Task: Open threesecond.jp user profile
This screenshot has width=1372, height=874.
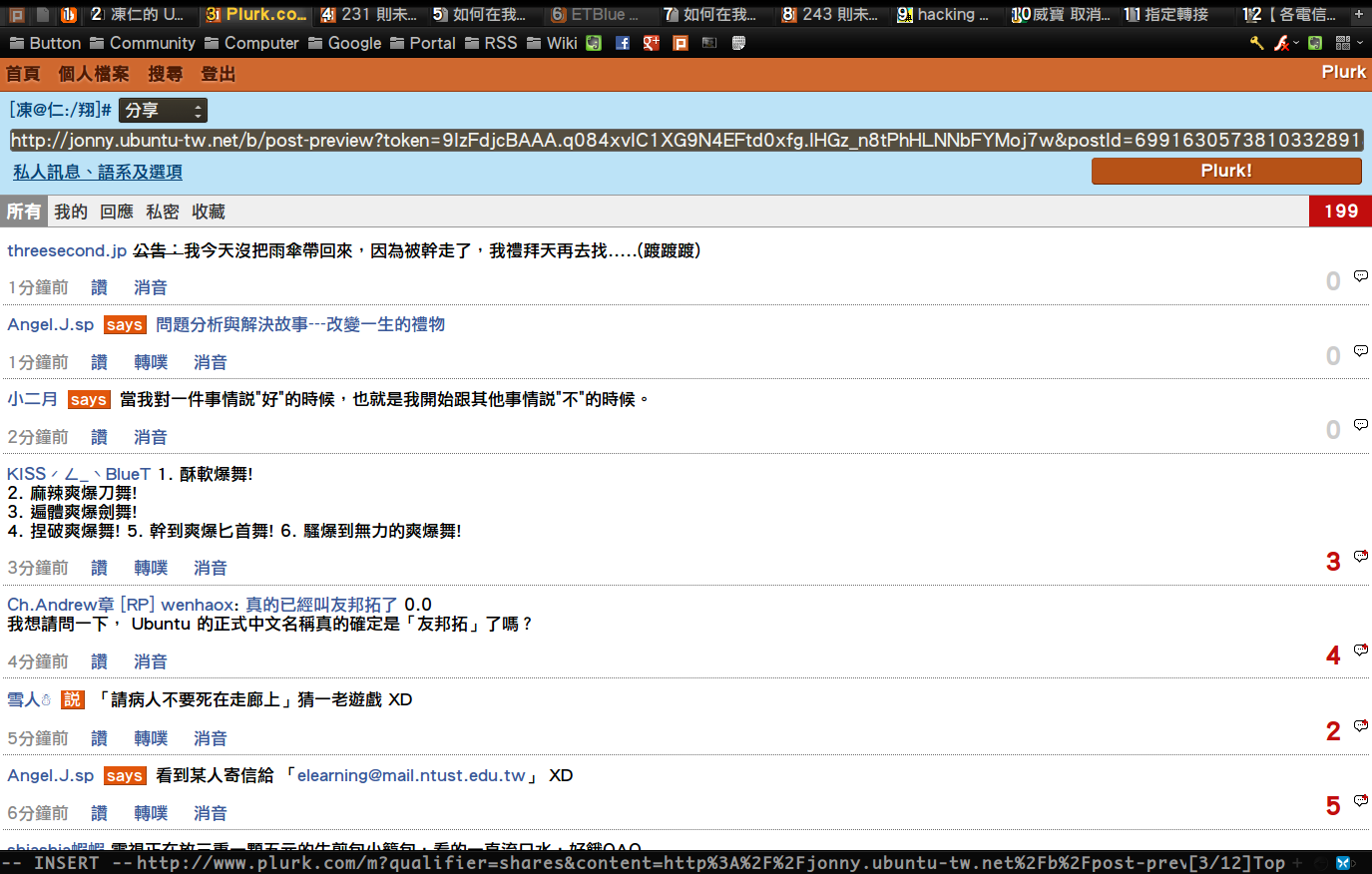Action: [x=67, y=250]
